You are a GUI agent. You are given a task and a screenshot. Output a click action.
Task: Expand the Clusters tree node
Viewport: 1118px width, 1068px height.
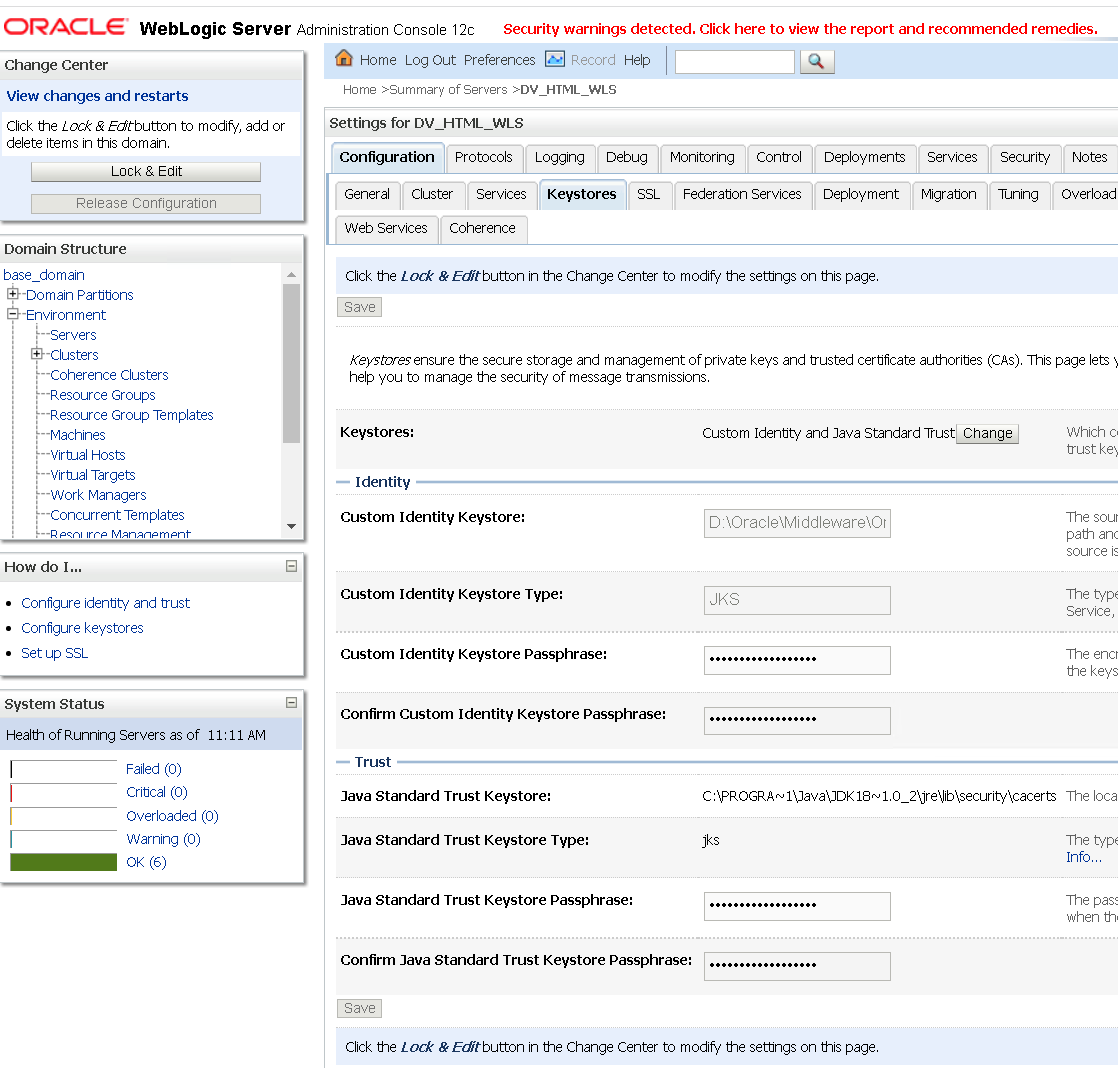36,354
